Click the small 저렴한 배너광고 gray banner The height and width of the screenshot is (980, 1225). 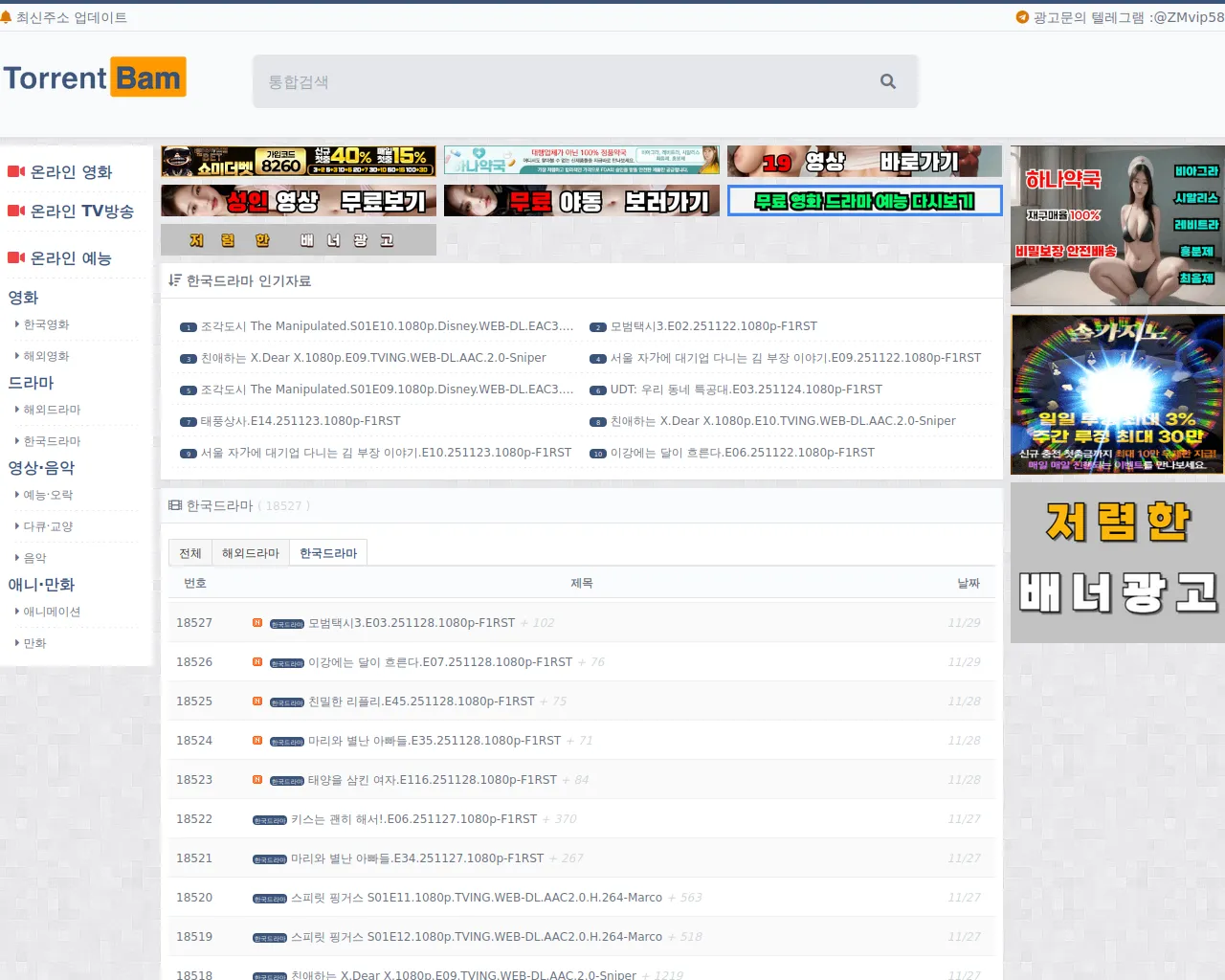(299, 240)
